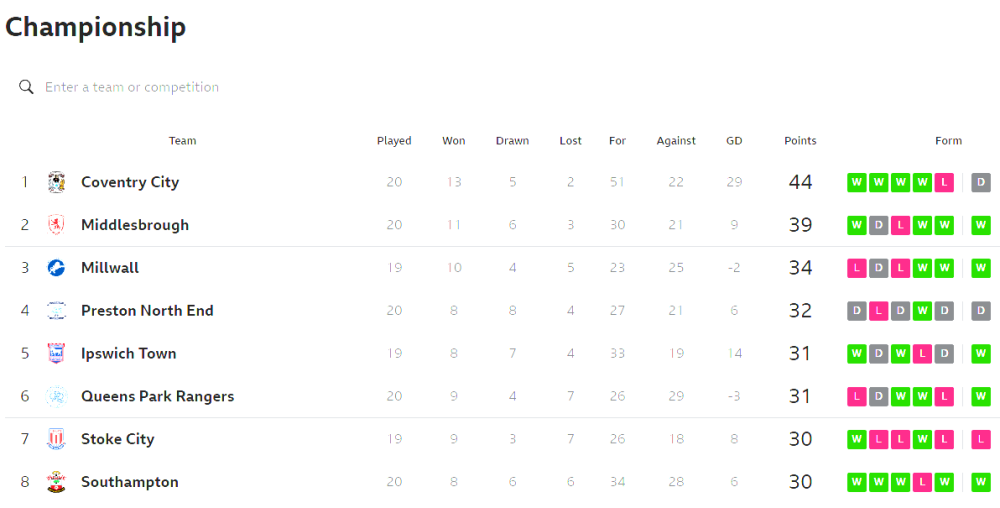1000x508 pixels.
Task: Open the Queens Park Rangers team link
Action: point(157,396)
